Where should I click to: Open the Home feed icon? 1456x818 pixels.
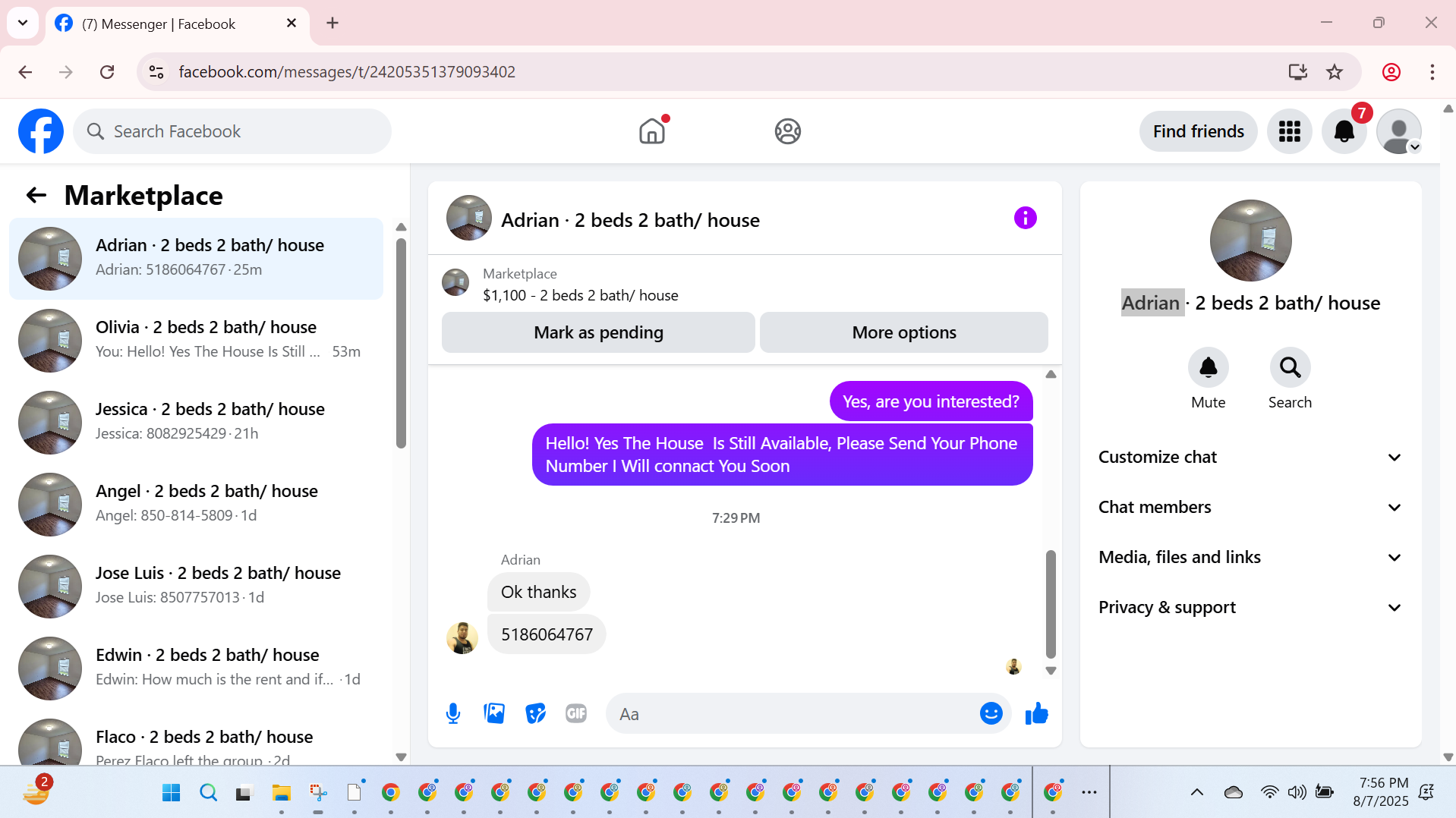(x=652, y=131)
